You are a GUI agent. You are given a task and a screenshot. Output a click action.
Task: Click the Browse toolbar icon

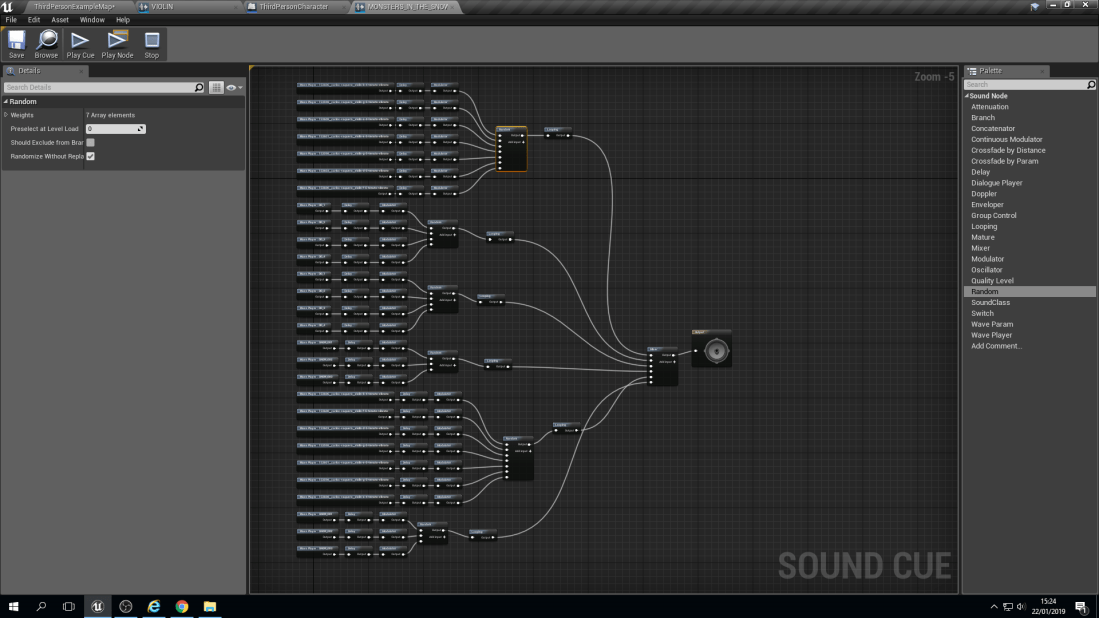pos(46,44)
